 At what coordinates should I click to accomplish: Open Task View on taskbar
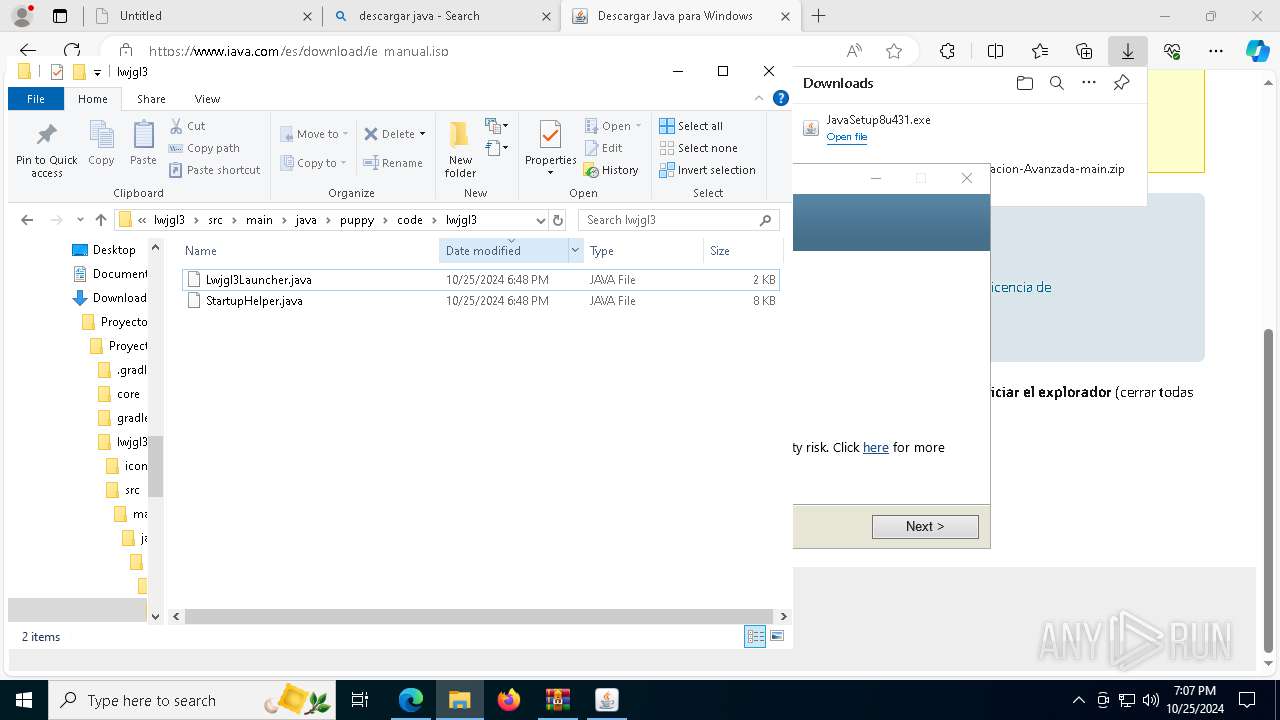360,700
